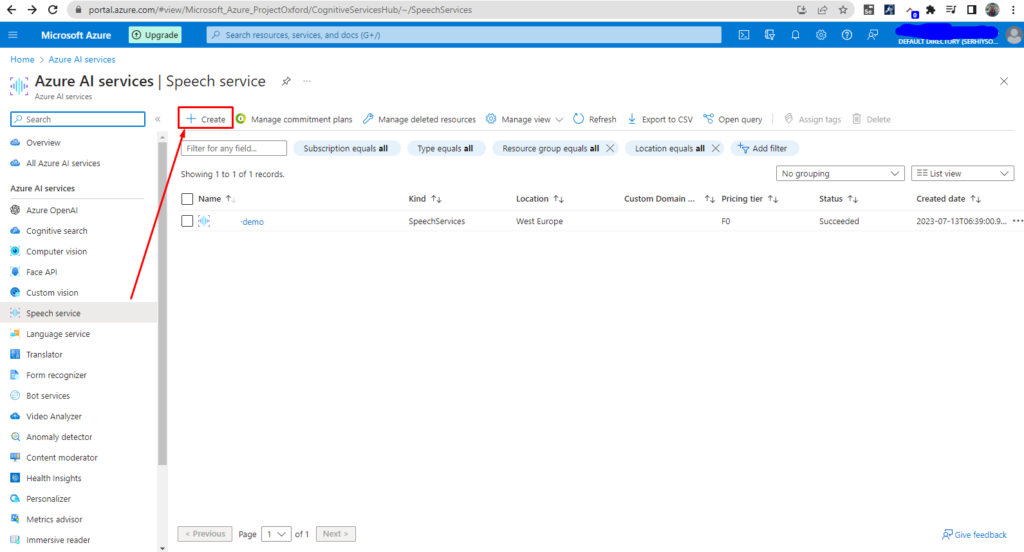
Task: Sort the table by the Status column
Action: [839, 199]
